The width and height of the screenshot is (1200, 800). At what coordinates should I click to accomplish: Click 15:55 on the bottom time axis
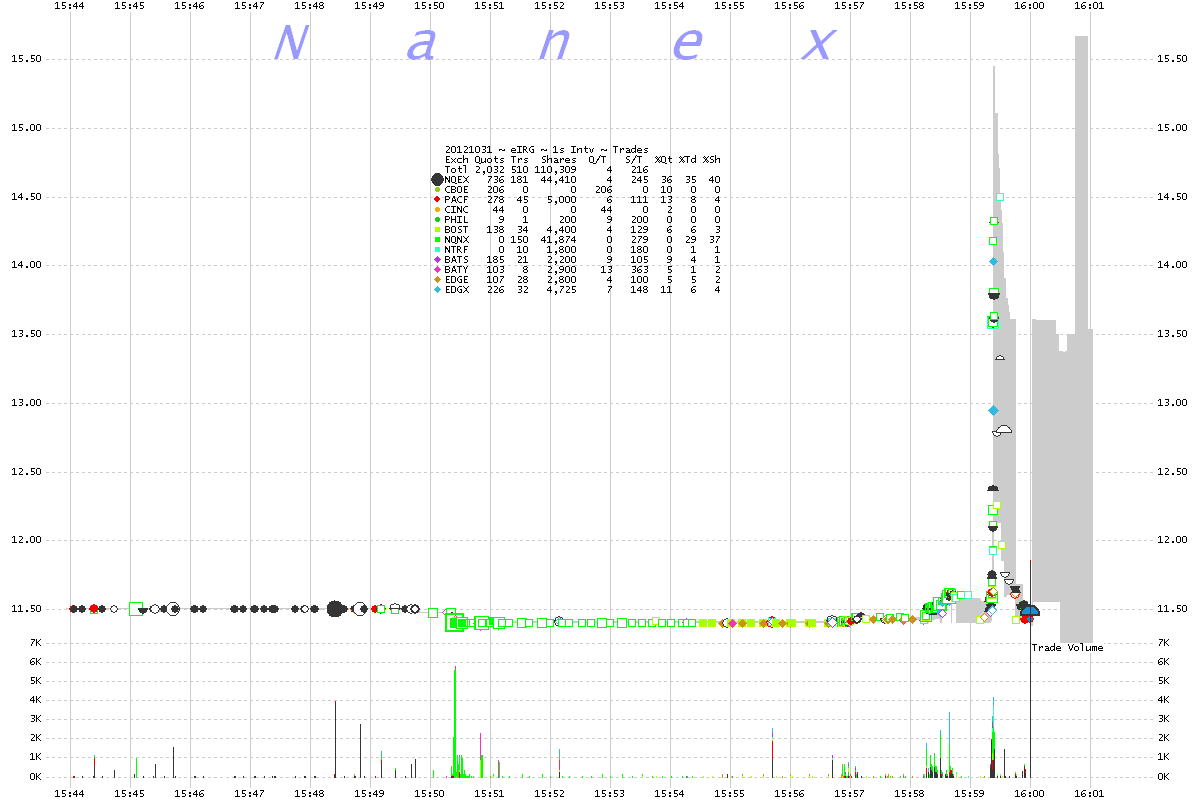pyautogui.click(x=730, y=793)
